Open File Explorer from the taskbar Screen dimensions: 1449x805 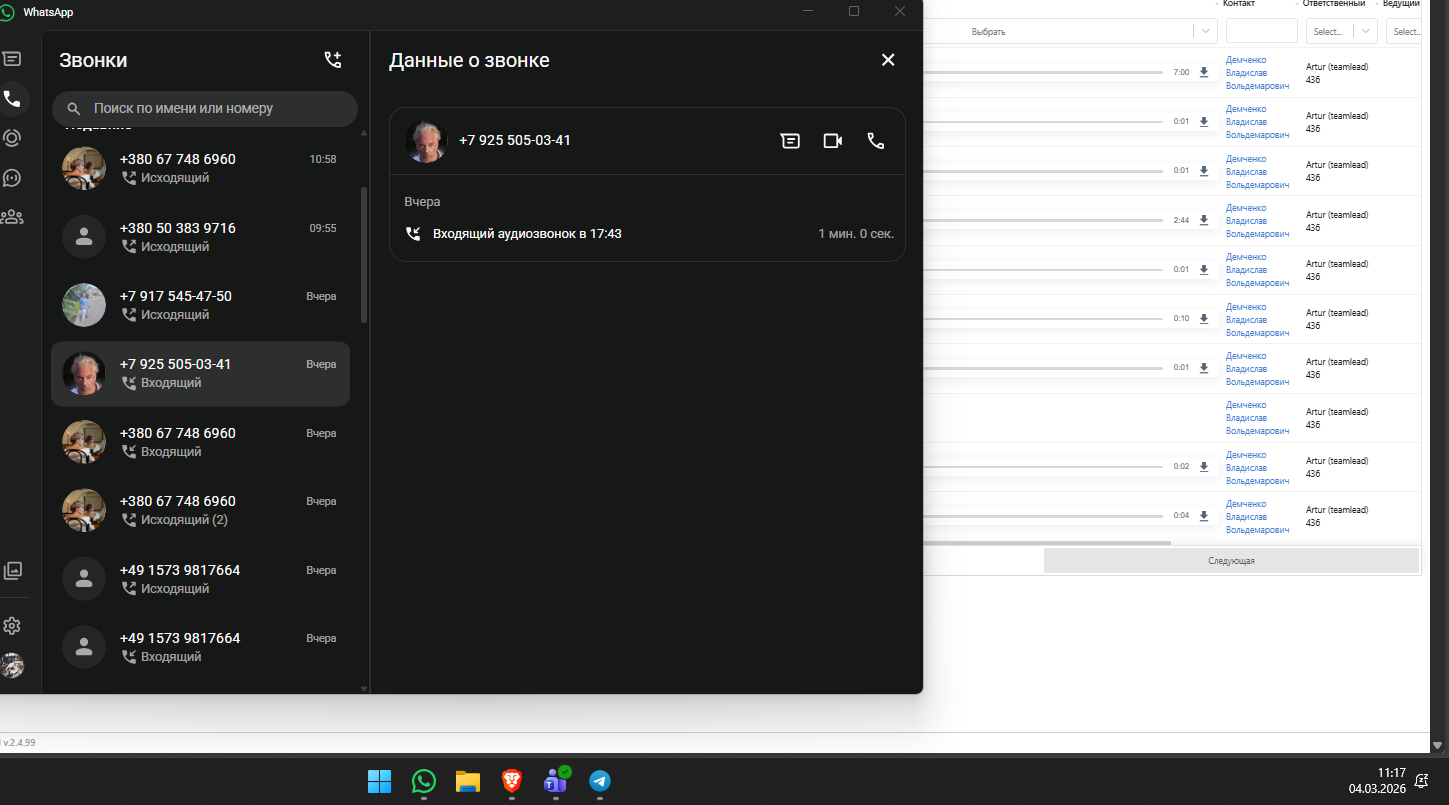(x=468, y=781)
